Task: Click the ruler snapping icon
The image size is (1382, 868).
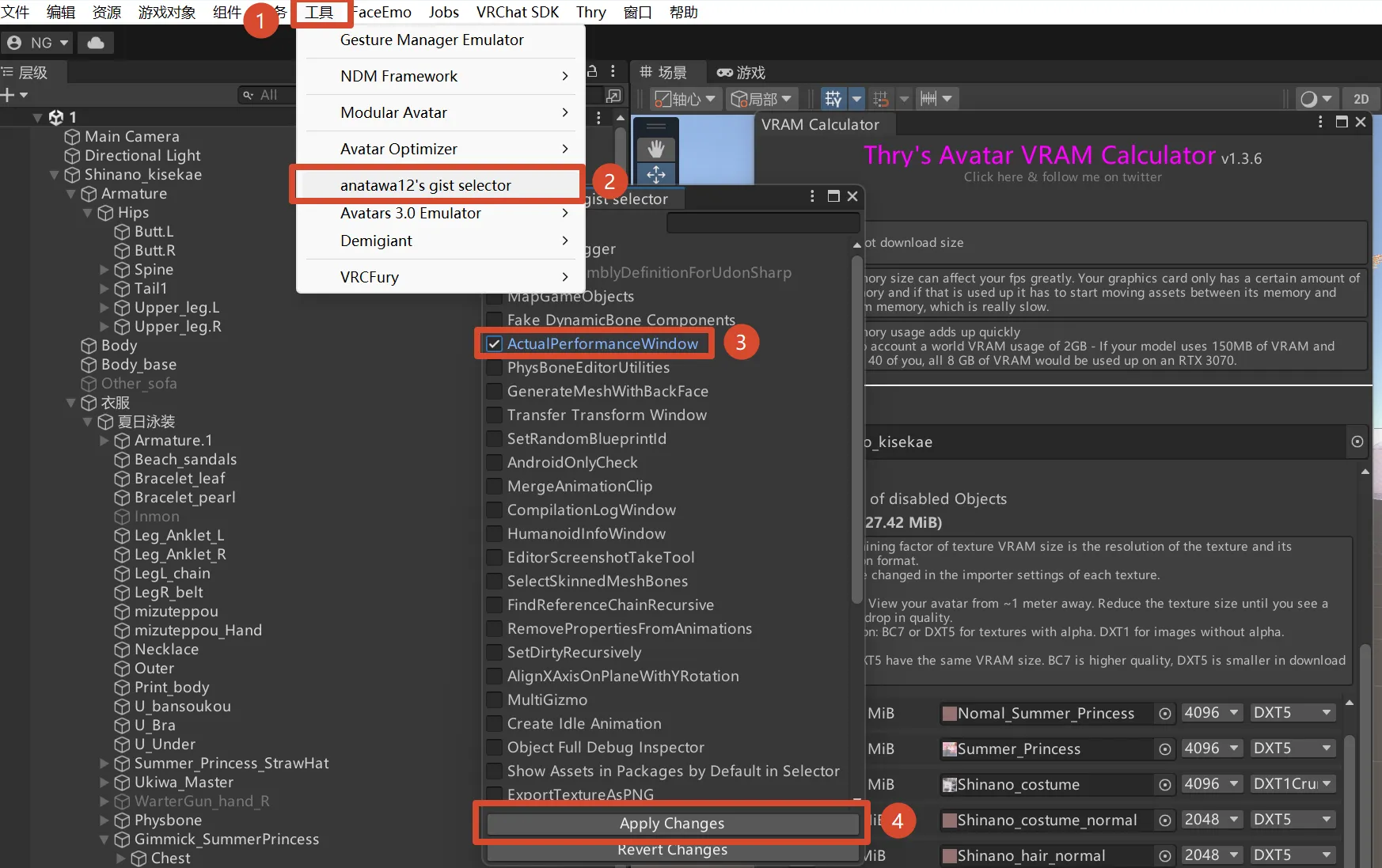Action: (x=928, y=99)
